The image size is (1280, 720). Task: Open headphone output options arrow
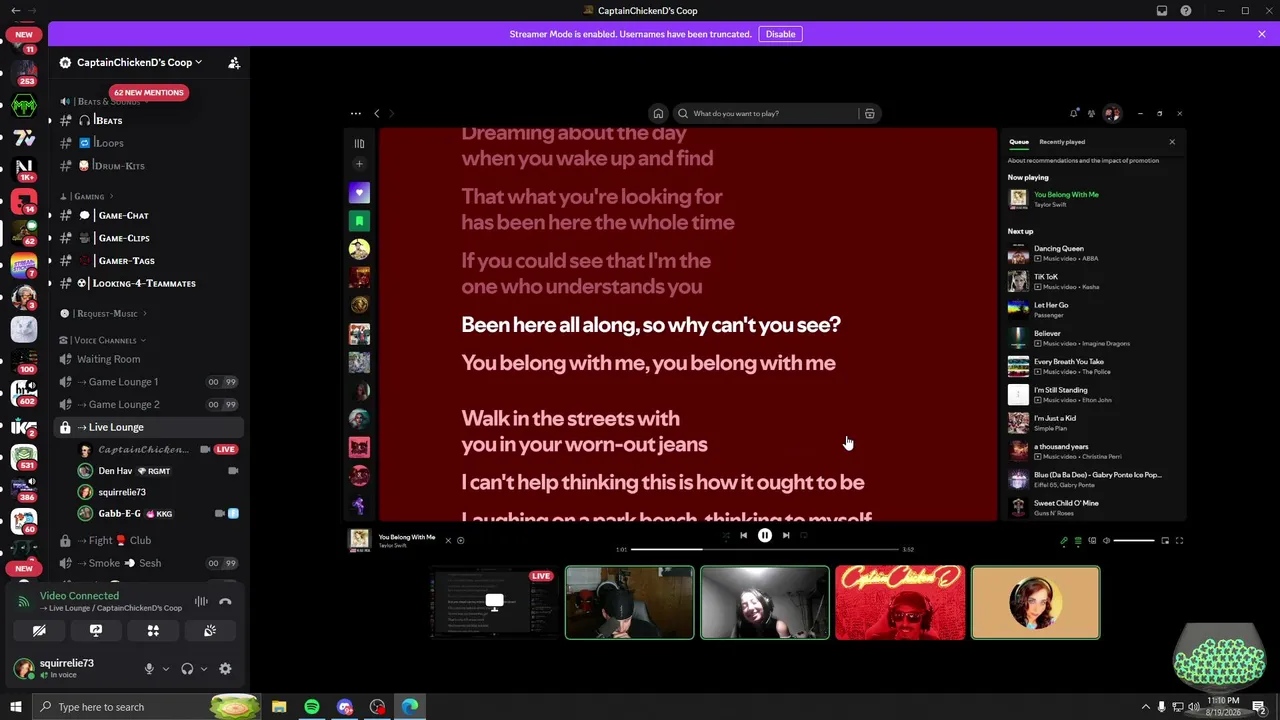(203, 669)
